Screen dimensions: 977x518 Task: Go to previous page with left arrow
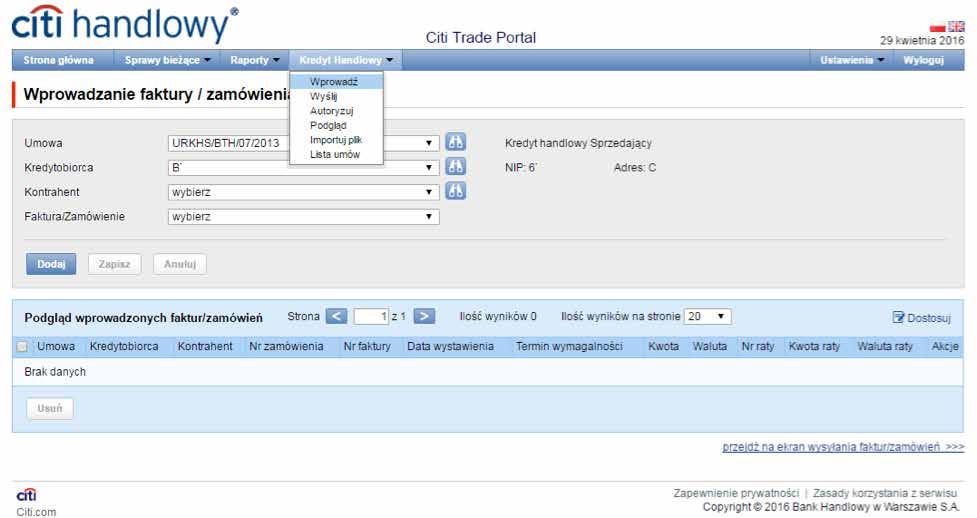click(336, 316)
